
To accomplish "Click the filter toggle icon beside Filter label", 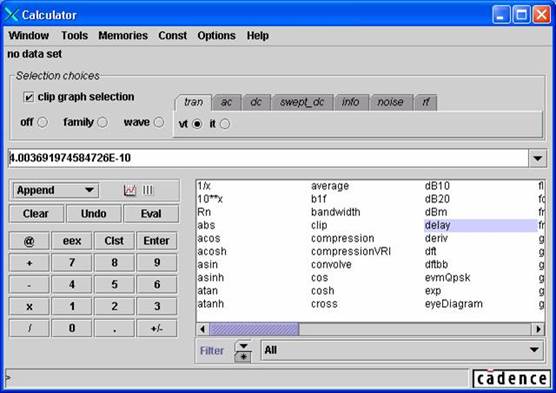I will tap(243, 351).
